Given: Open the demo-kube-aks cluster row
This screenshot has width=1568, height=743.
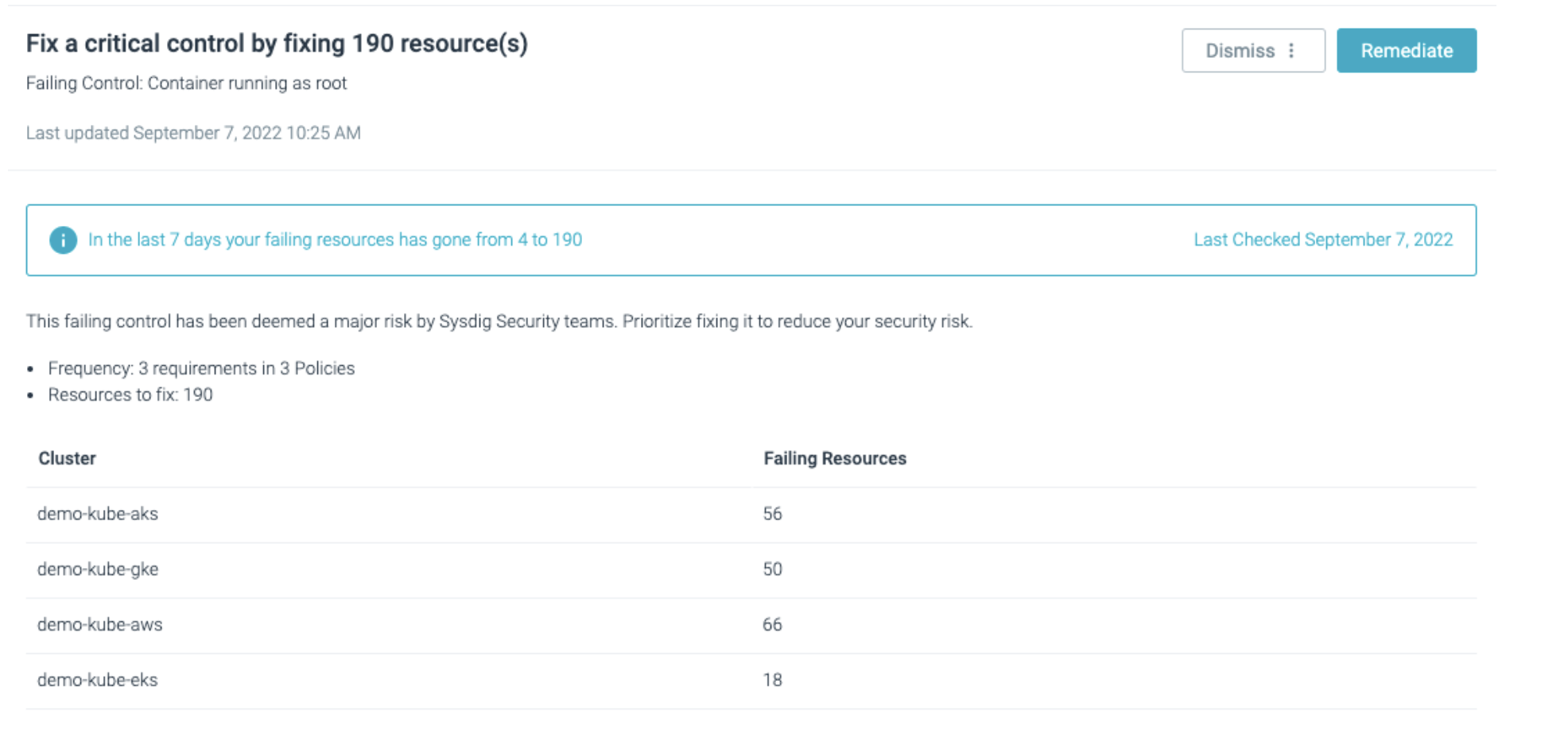Looking at the screenshot, I should pos(98,514).
